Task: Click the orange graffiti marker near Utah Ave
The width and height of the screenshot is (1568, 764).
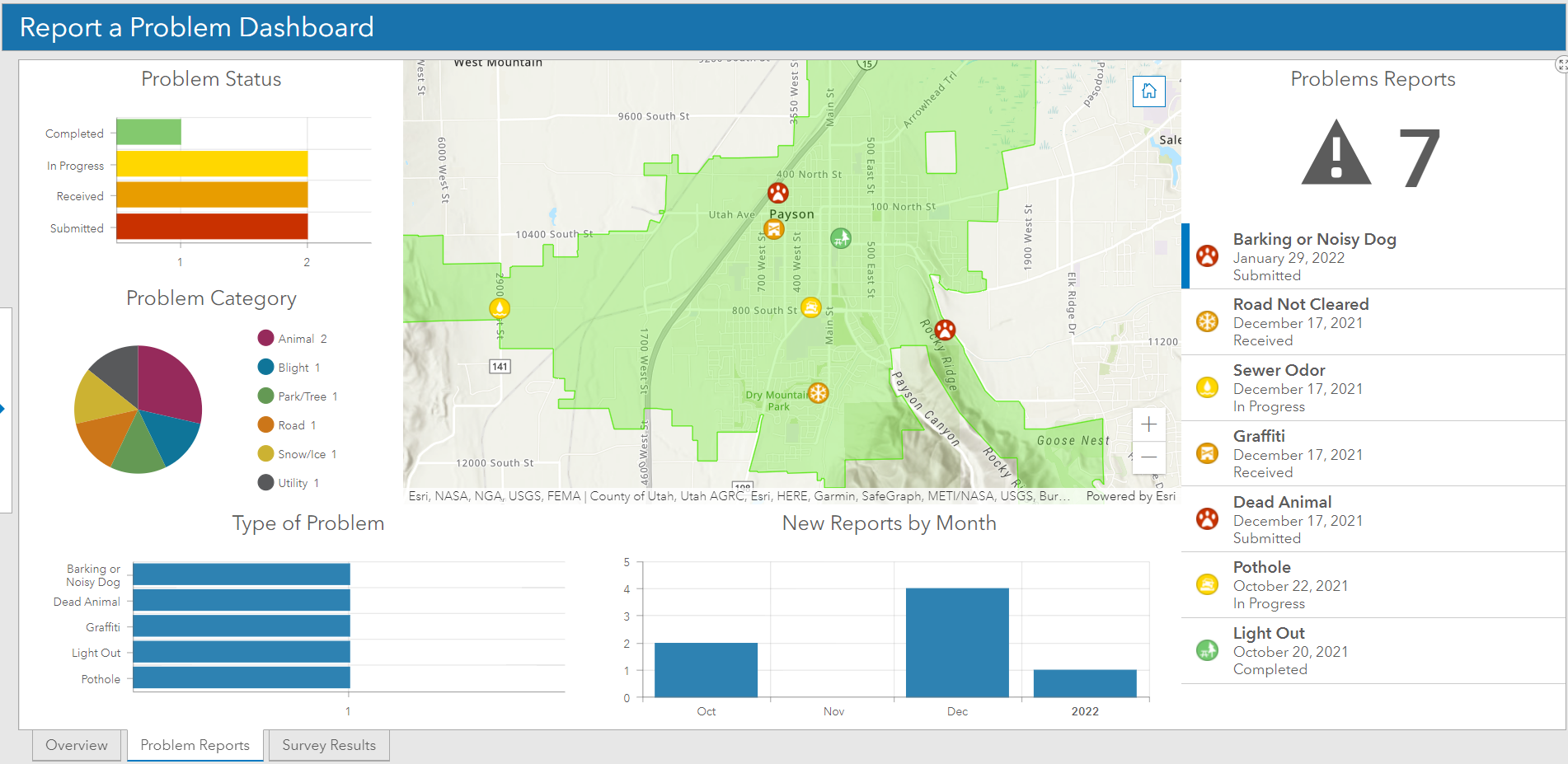Action: click(773, 229)
